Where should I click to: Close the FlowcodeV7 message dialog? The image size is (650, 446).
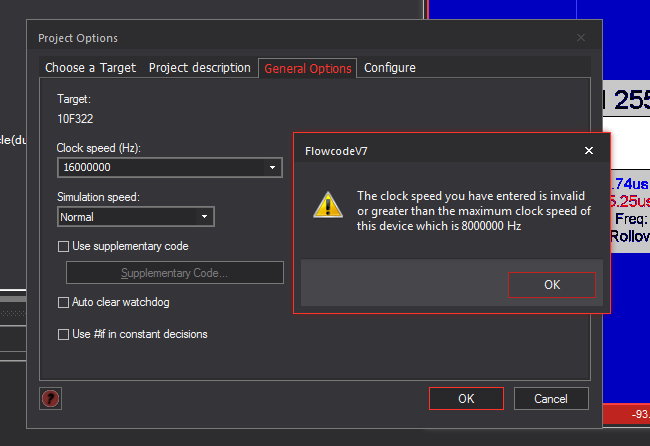coord(589,150)
